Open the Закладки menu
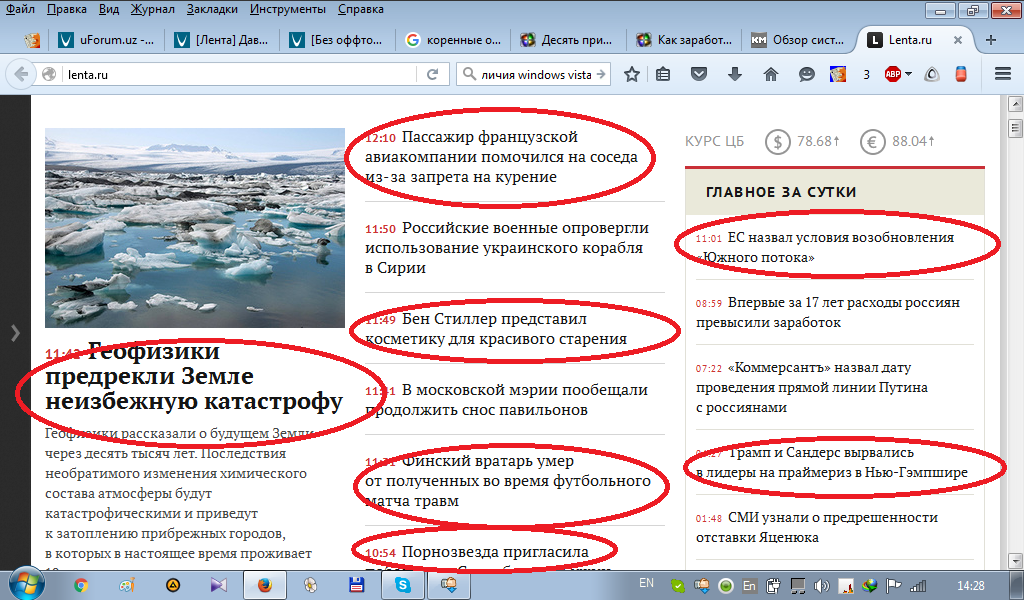The height and width of the screenshot is (600, 1024). tap(212, 9)
